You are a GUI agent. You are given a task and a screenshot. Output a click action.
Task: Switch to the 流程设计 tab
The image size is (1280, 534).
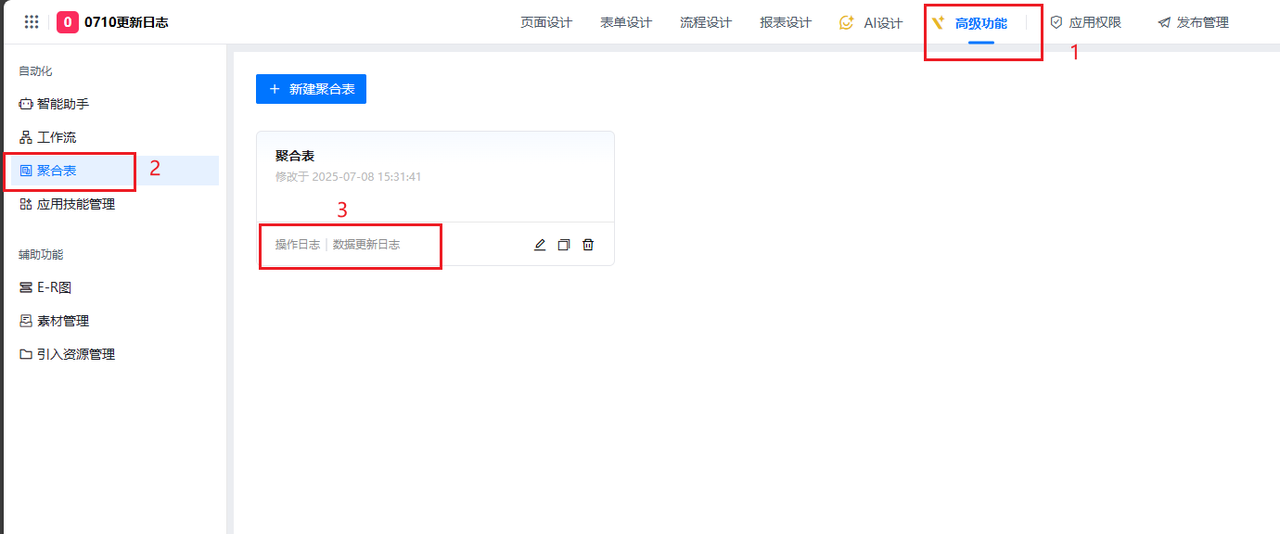[x=706, y=22]
